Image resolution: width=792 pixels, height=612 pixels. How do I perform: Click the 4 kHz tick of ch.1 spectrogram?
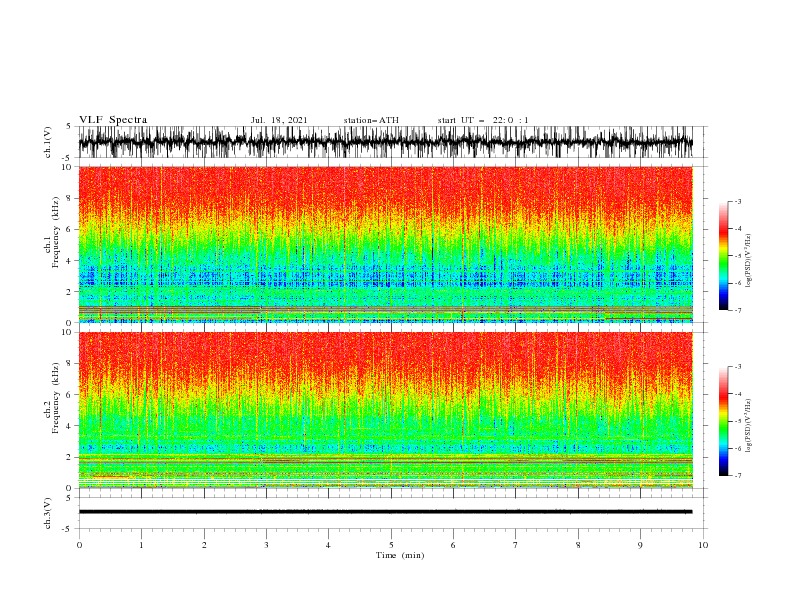(x=69, y=261)
